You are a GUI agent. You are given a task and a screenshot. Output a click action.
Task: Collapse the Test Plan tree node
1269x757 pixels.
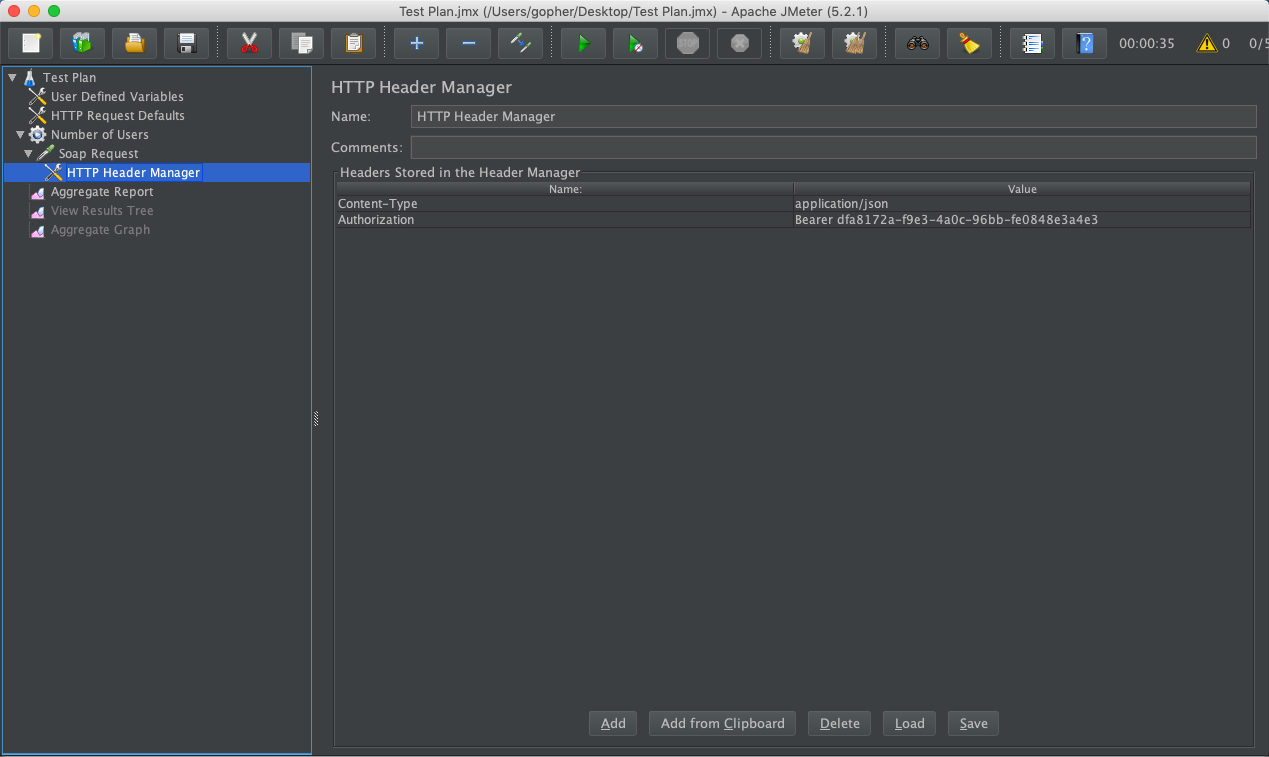[12, 77]
